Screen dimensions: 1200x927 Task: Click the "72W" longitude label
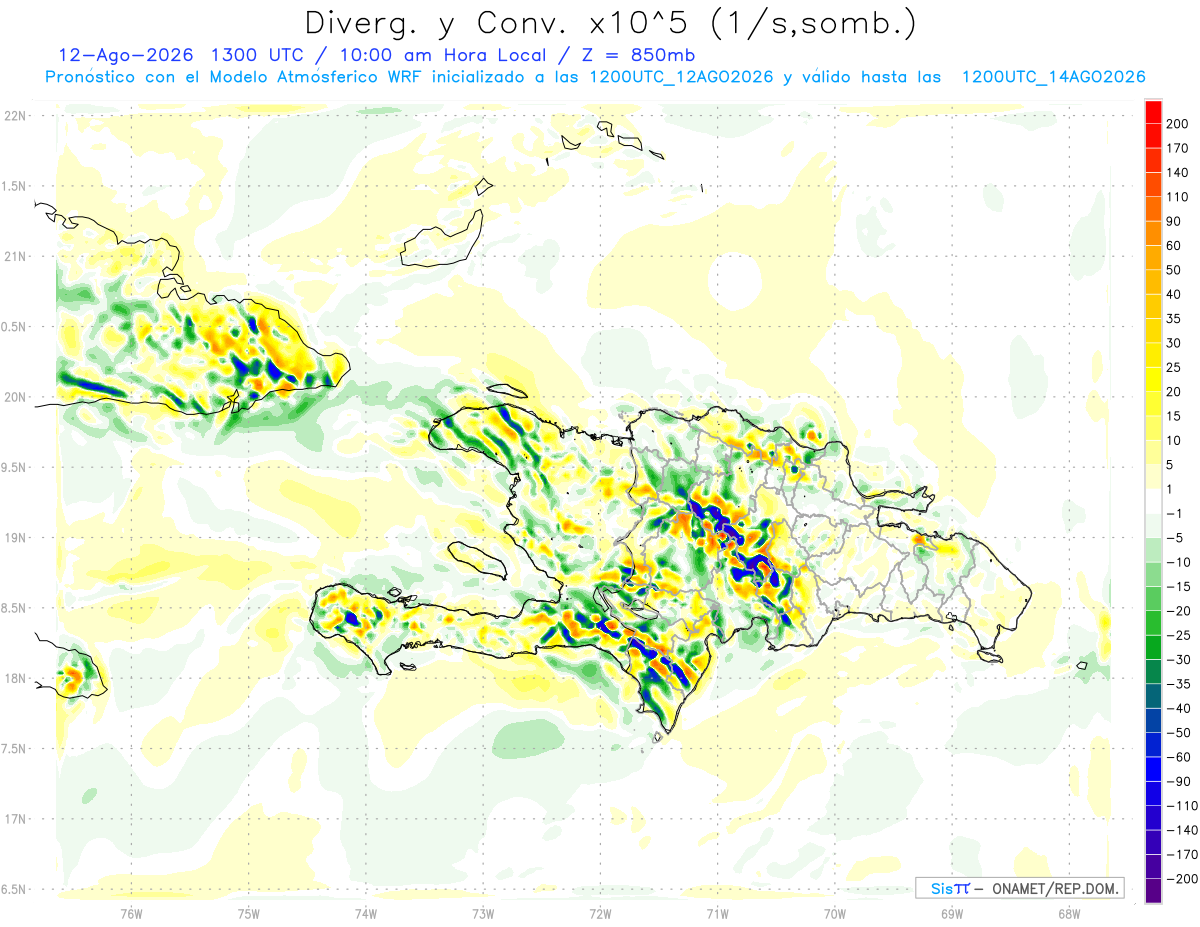coord(600,913)
